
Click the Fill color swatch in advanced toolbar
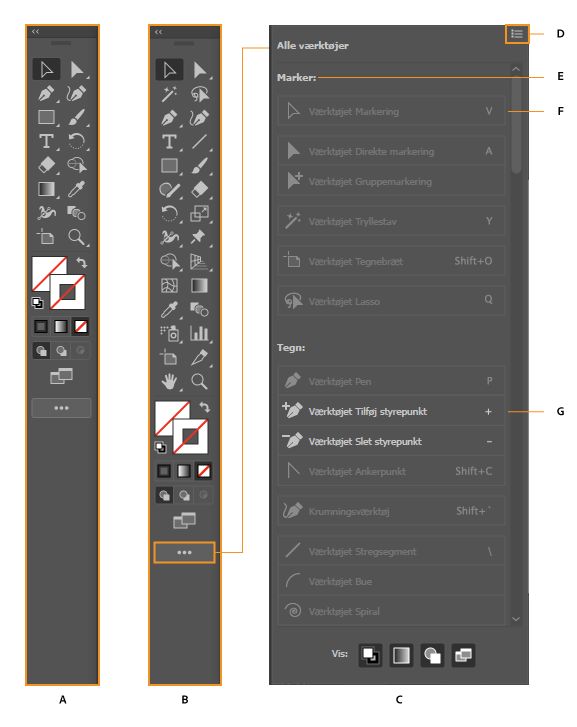pos(172,418)
